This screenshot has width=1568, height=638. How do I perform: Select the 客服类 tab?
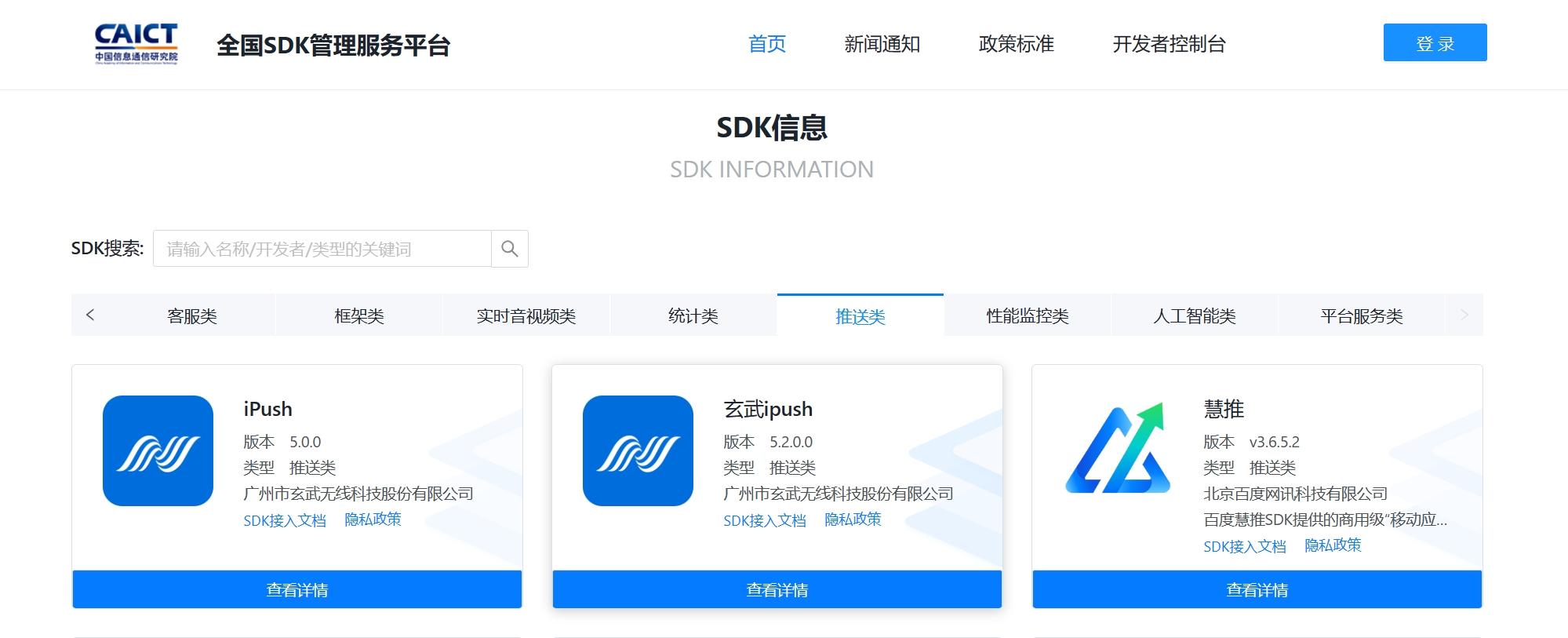pos(192,315)
